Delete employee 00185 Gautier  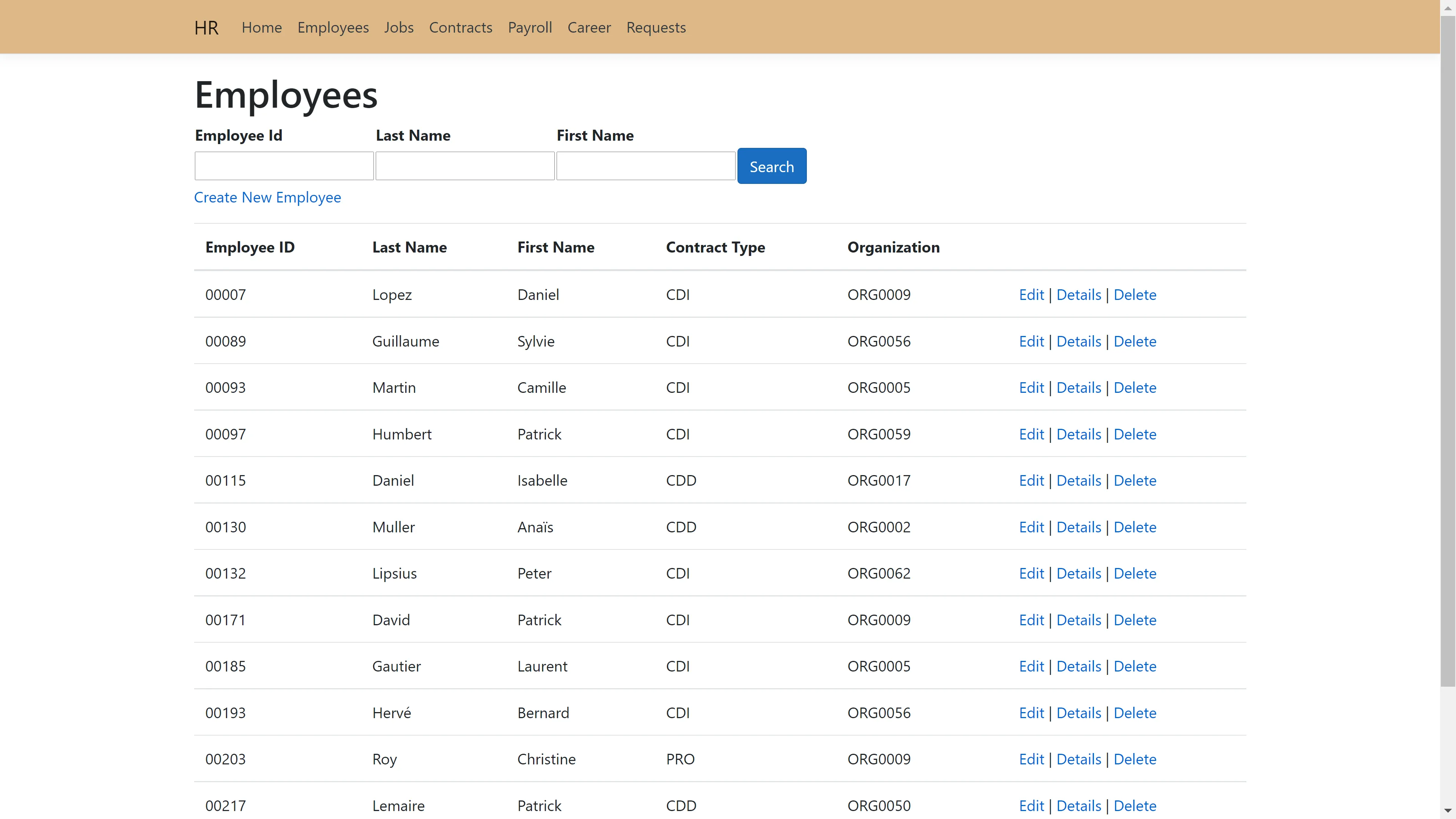point(1134,667)
